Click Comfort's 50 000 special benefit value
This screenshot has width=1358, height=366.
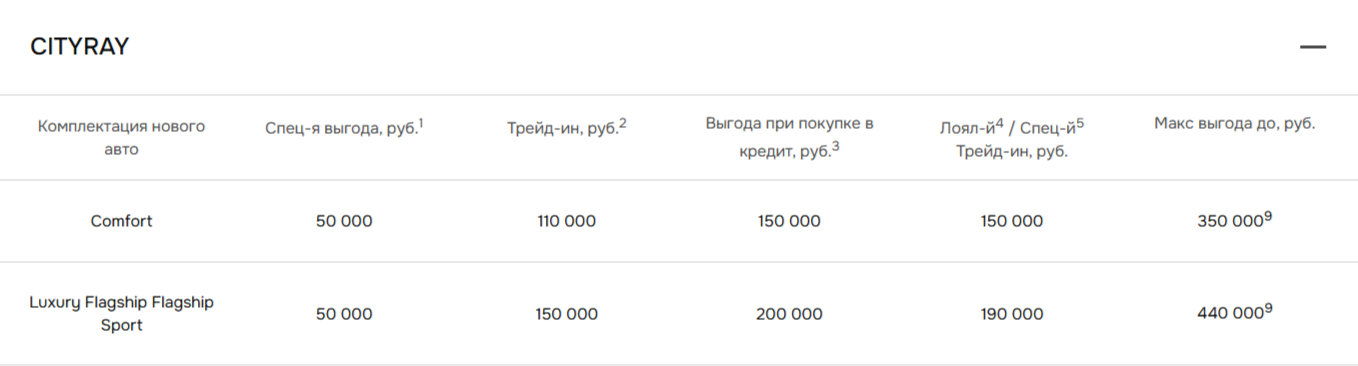(344, 221)
